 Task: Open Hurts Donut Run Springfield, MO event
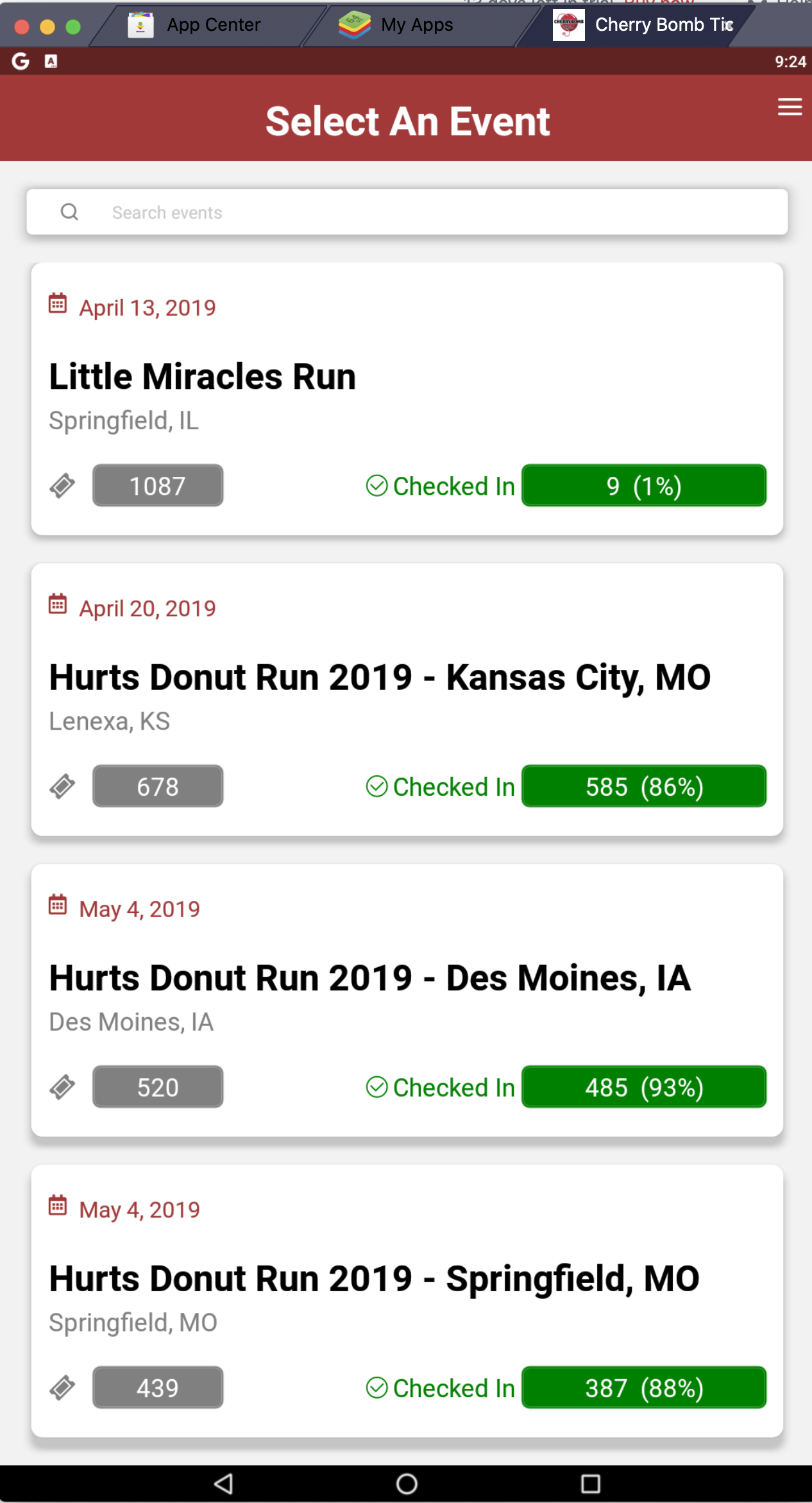click(x=374, y=1279)
